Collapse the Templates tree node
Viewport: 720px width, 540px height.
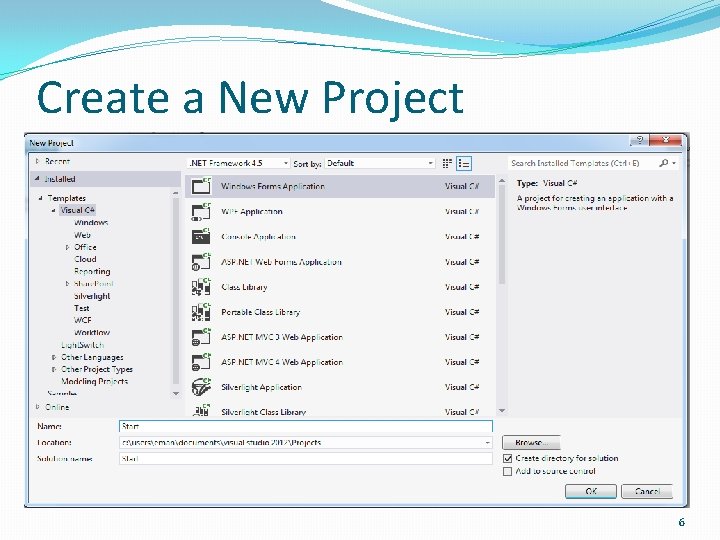tap(40, 198)
